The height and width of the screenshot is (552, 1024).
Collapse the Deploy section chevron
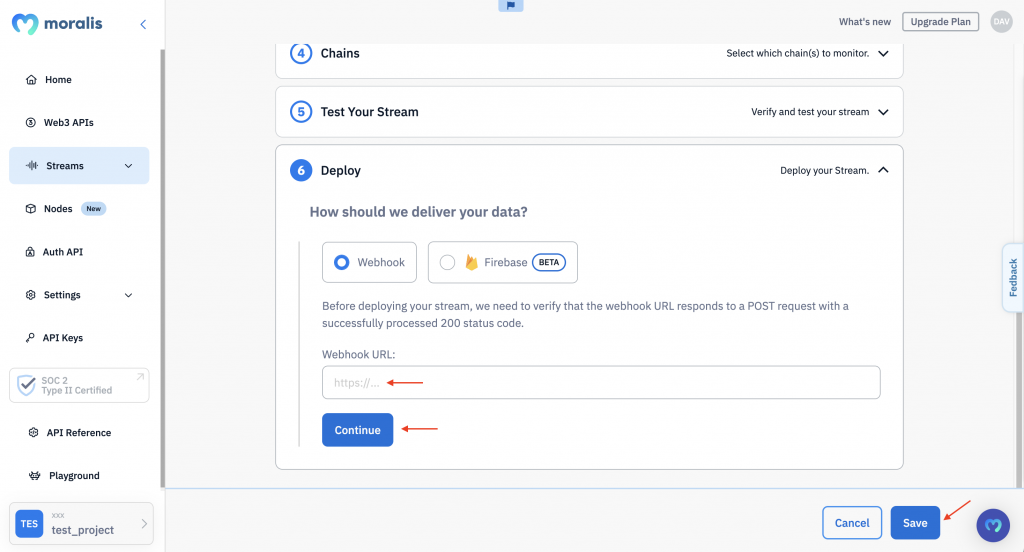(883, 170)
